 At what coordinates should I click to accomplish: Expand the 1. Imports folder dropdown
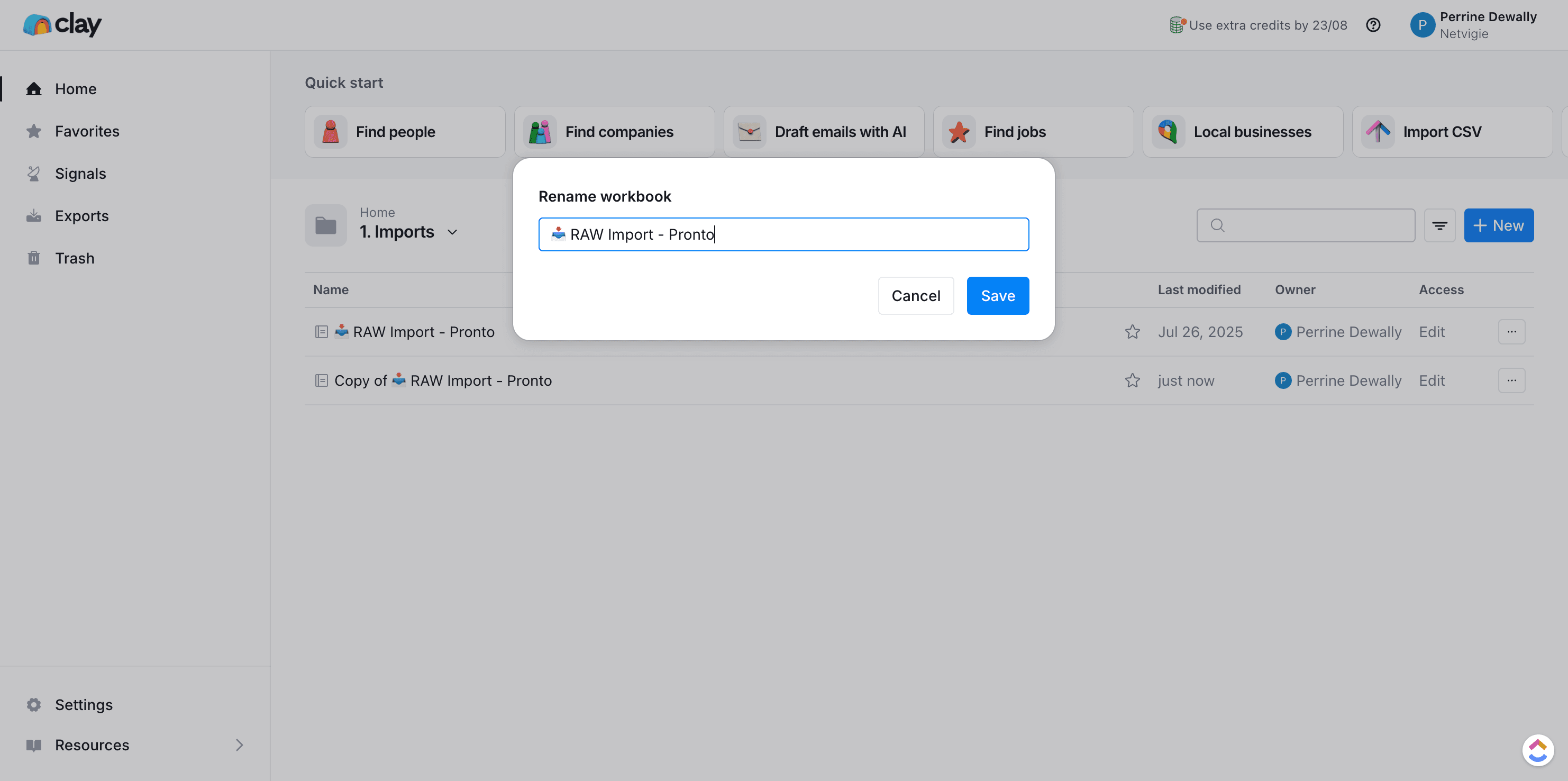(452, 232)
